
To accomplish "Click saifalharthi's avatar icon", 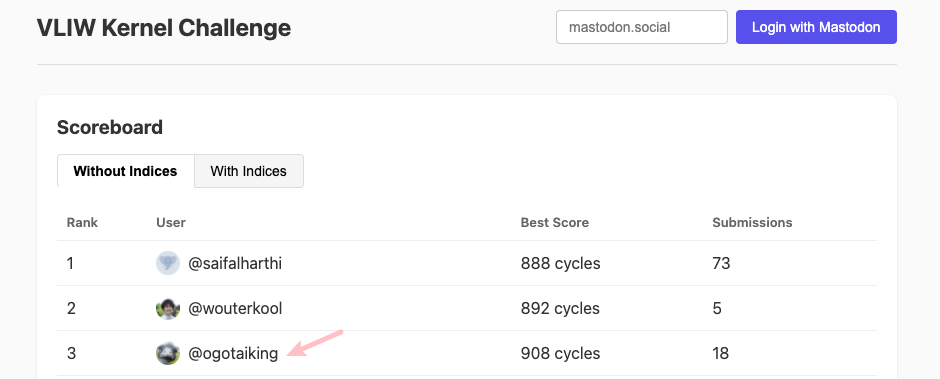I will (168, 263).
